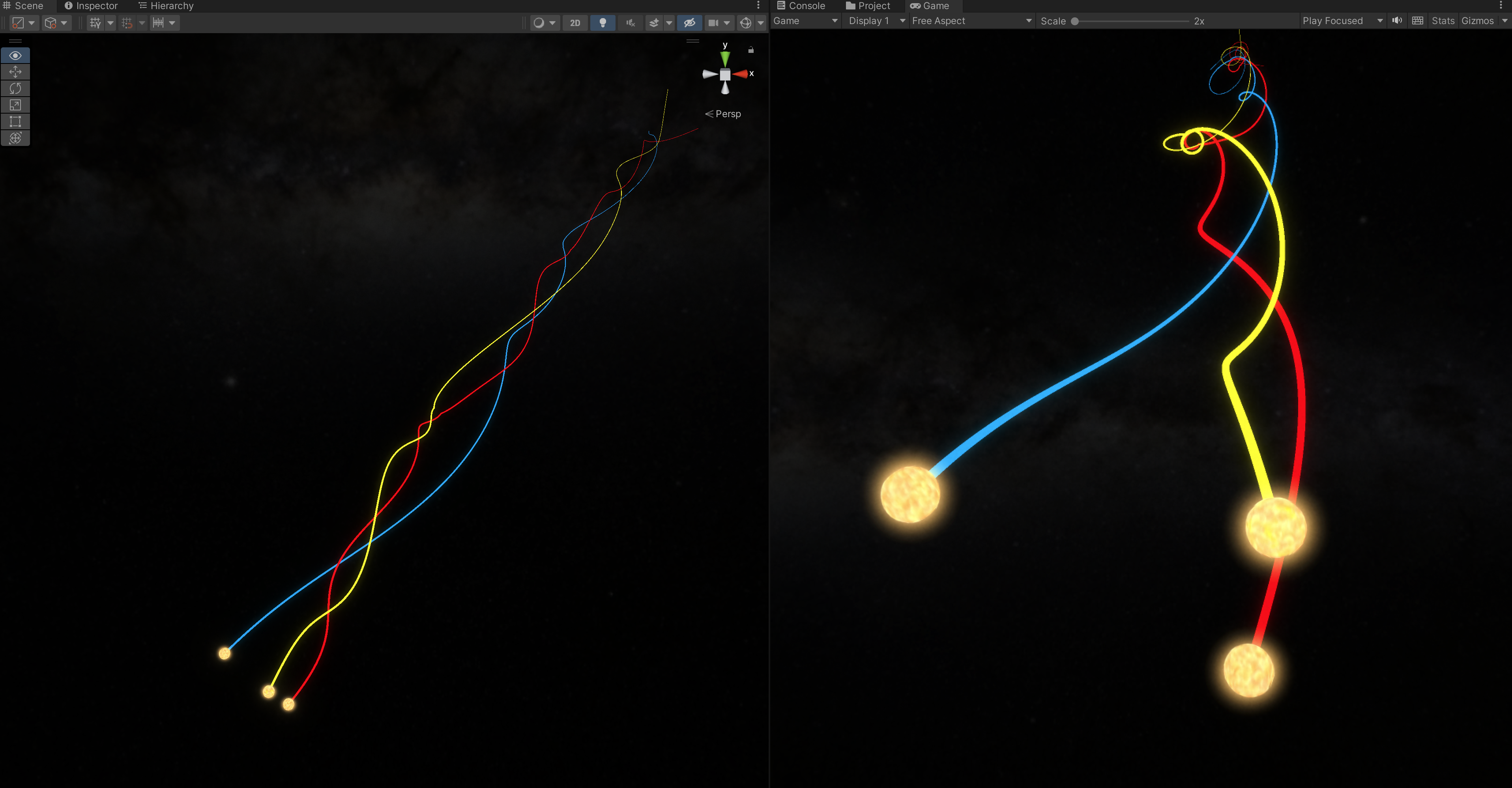
Task: Click the gizmo left white axis cone
Action: click(710, 74)
